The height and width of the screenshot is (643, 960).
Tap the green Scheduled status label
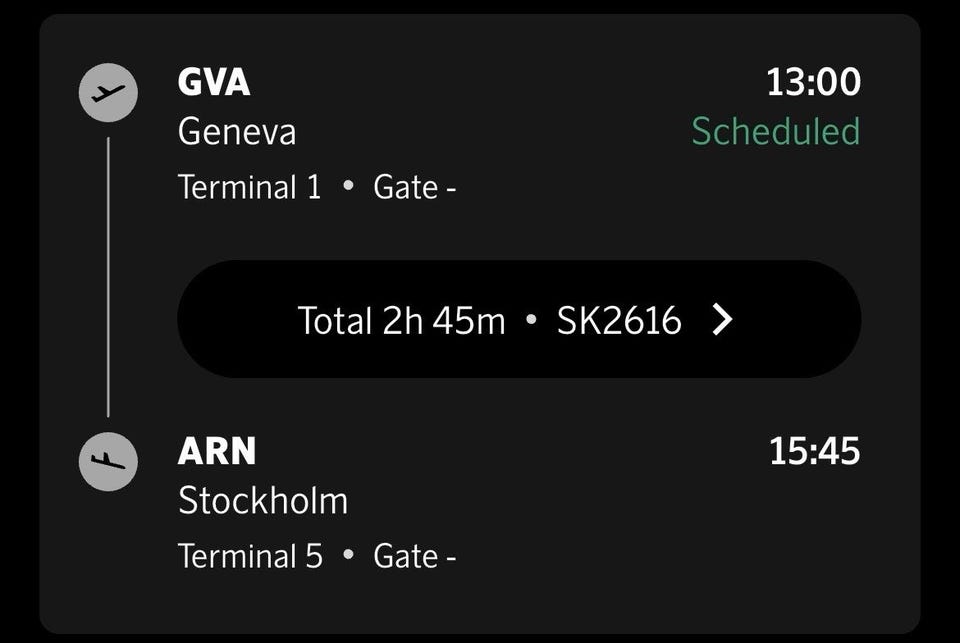pyautogui.click(x=776, y=132)
